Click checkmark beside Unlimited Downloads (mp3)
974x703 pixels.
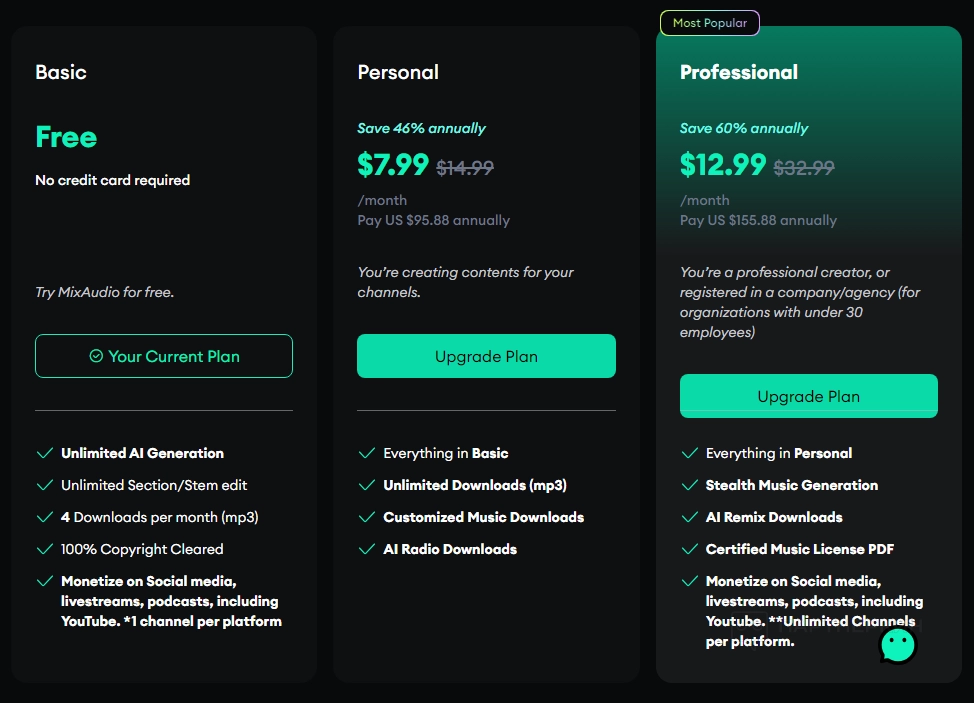367,485
